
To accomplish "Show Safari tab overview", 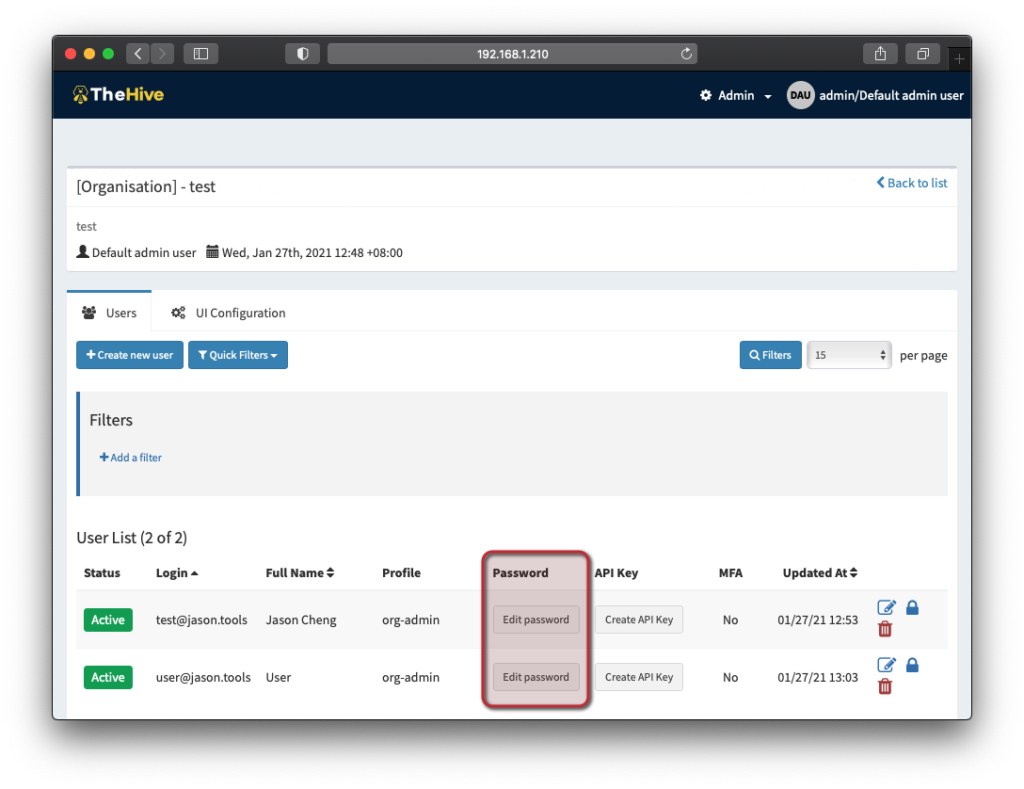I will (x=923, y=54).
